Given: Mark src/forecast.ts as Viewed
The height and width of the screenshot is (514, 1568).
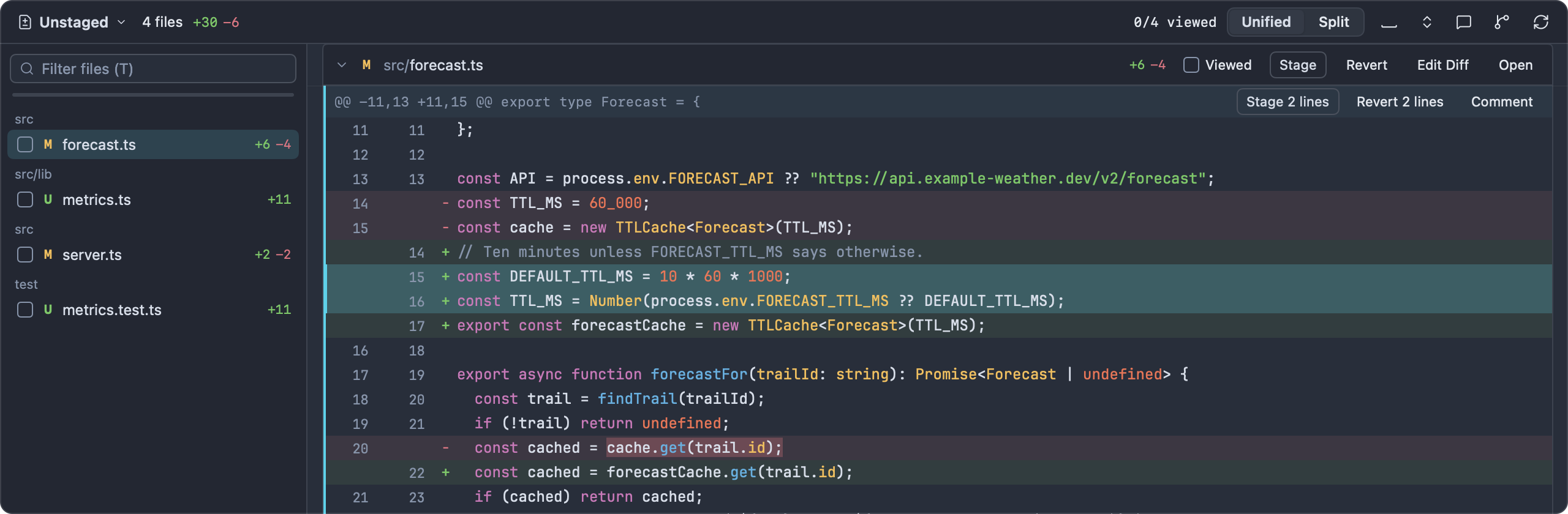Looking at the screenshot, I should [x=1191, y=65].
